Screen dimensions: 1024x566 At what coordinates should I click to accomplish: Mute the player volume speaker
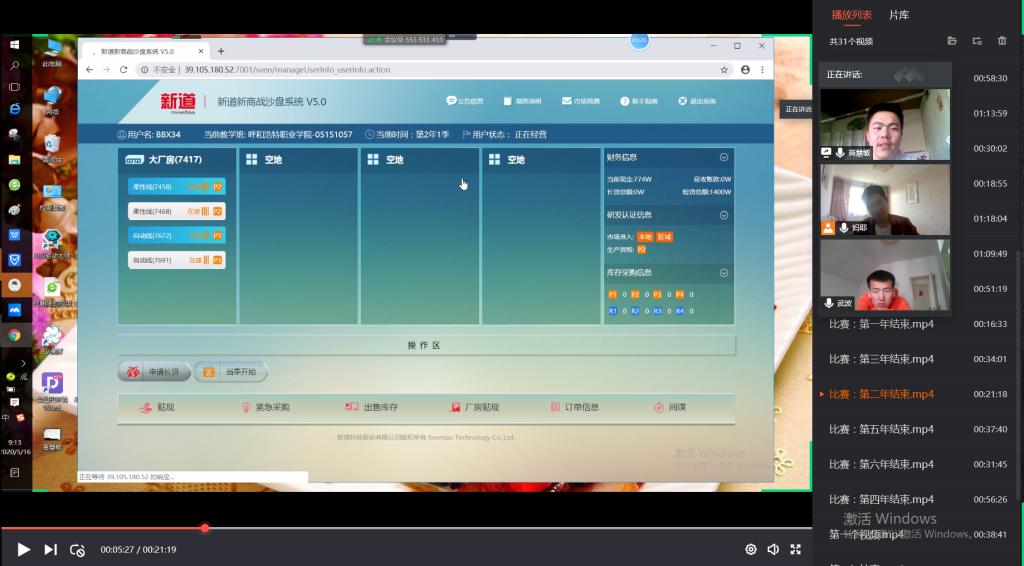tap(773, 549)
